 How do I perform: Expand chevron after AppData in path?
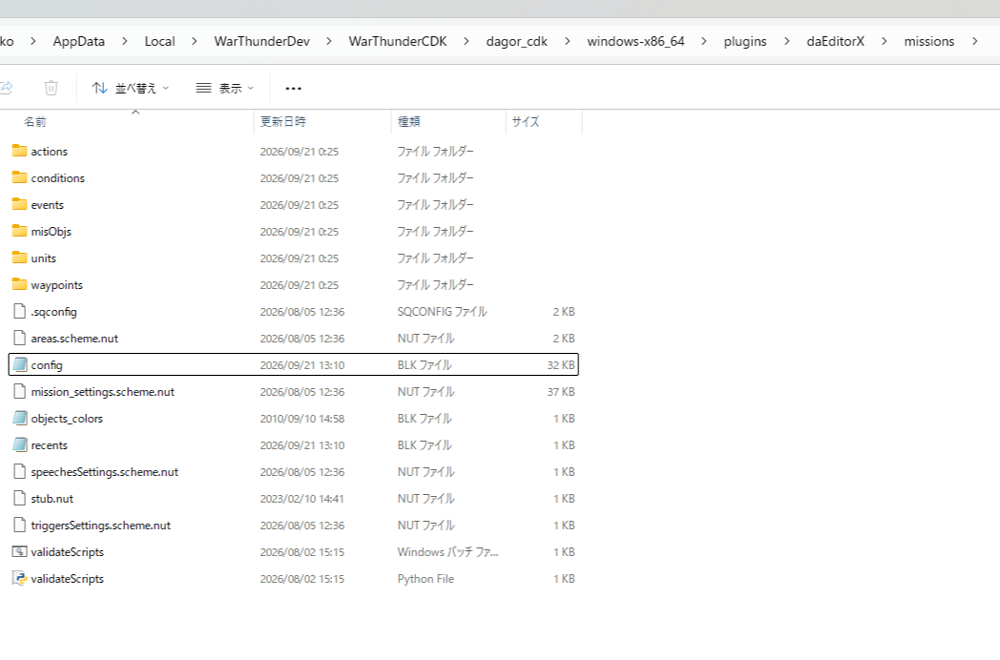124,41
